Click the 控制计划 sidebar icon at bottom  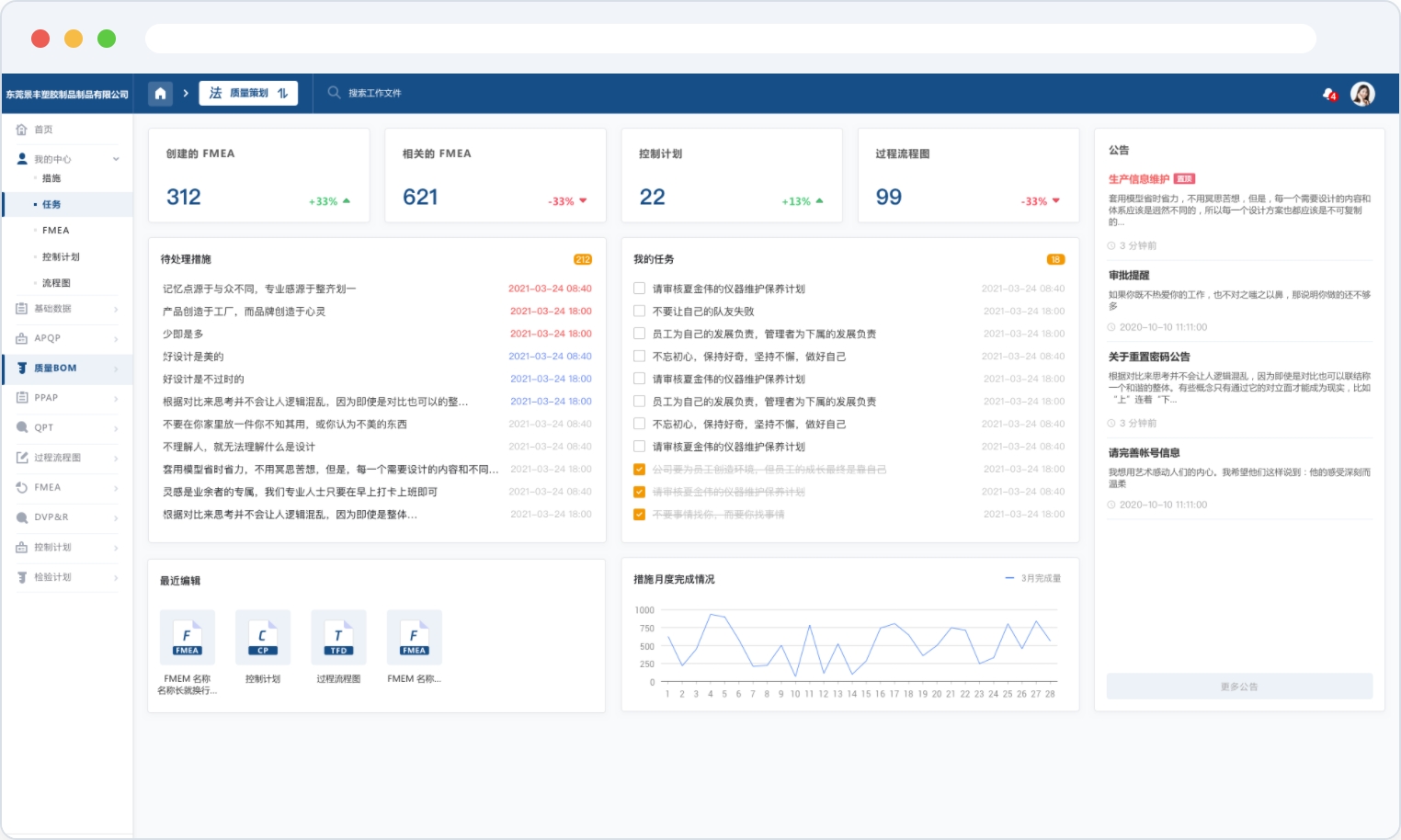(21, 547)
